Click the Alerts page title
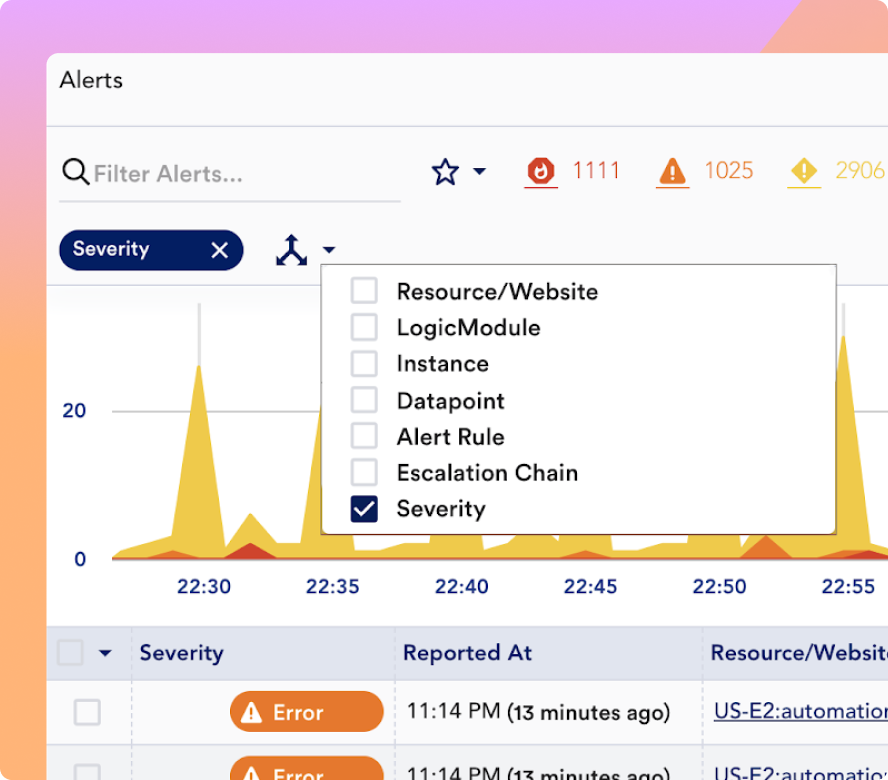The image size is (888, 780). tap(91, 80)
